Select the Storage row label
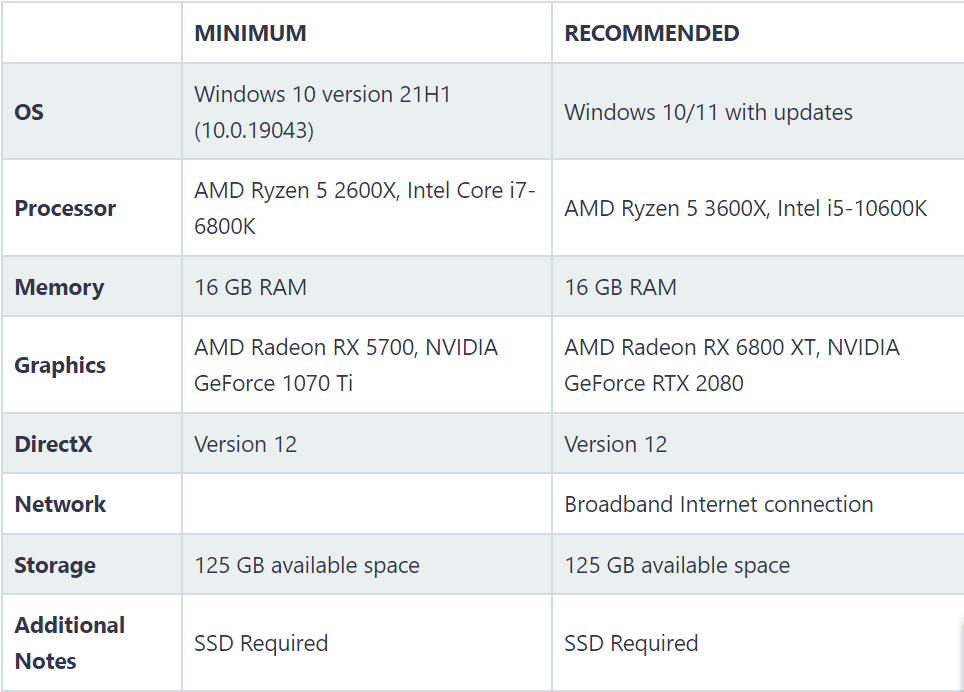The width and height of the screenshot is (964, 692). [55, 565]
